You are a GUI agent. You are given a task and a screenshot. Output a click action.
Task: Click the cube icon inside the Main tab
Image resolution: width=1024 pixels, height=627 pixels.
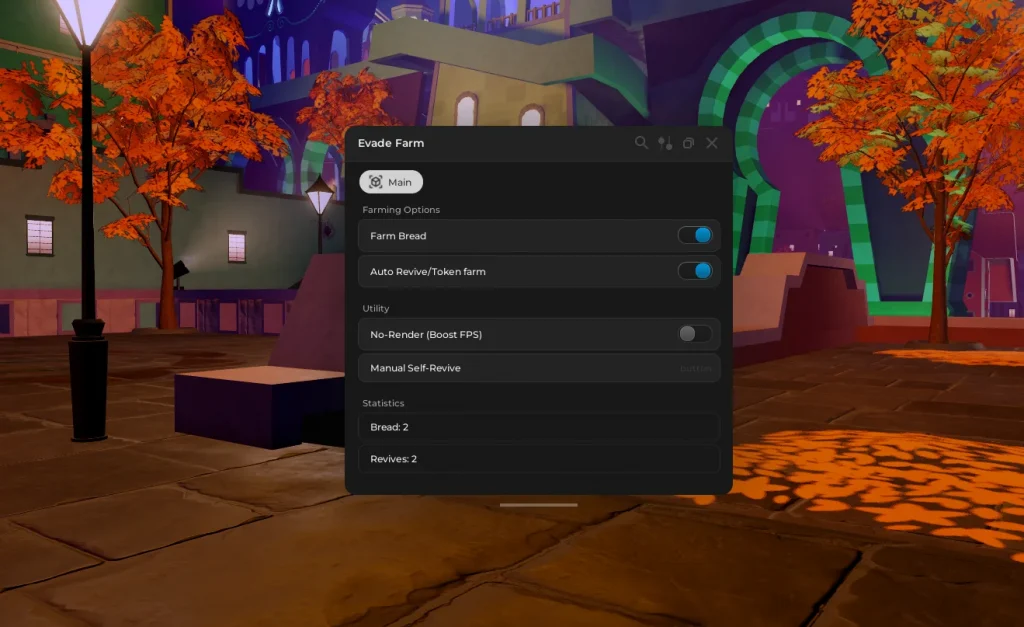[376, 182]
